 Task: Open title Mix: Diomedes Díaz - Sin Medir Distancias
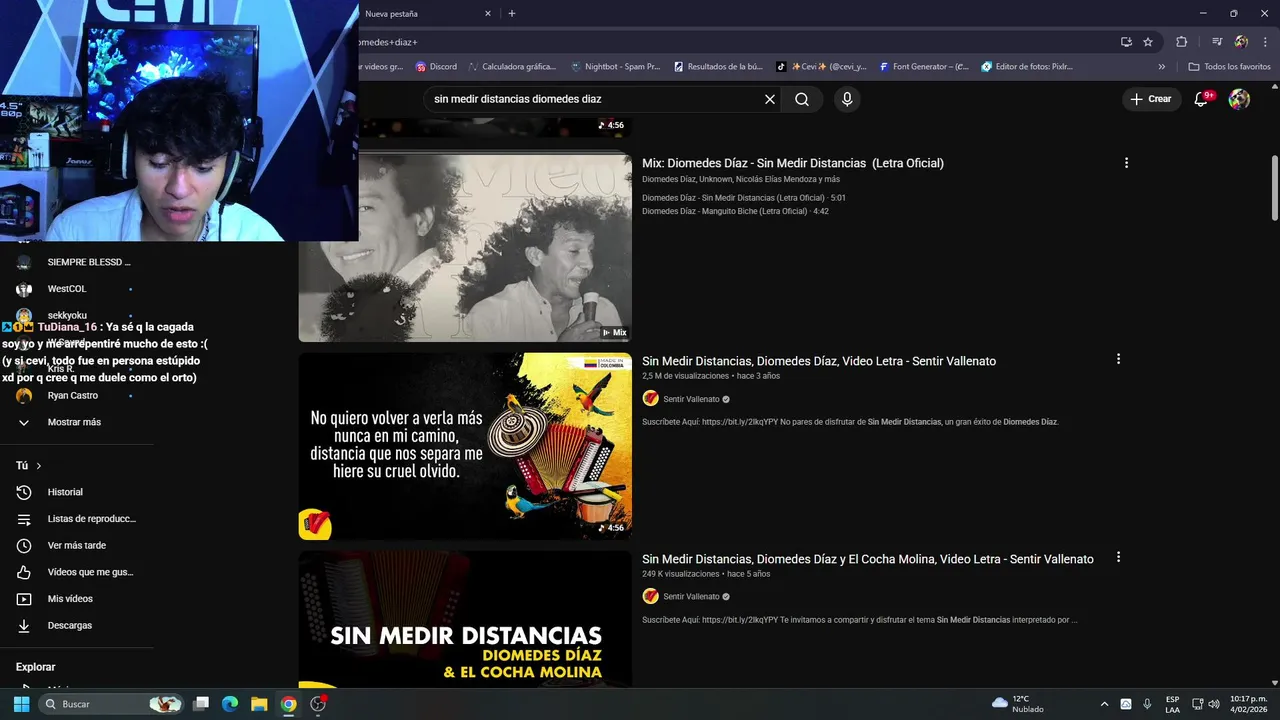point(793,163)
